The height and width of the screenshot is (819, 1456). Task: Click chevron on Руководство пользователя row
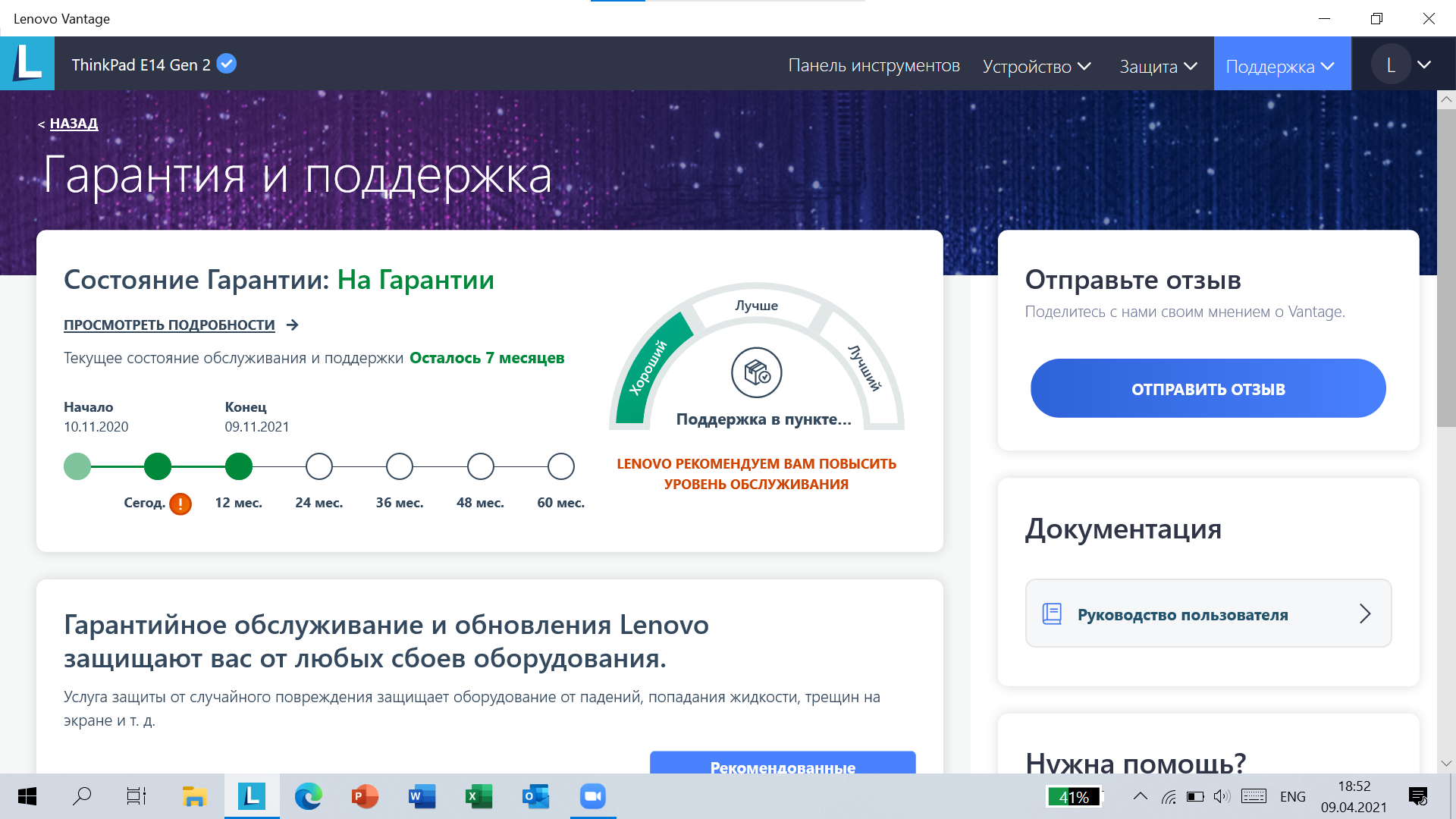pos(1365,613)
